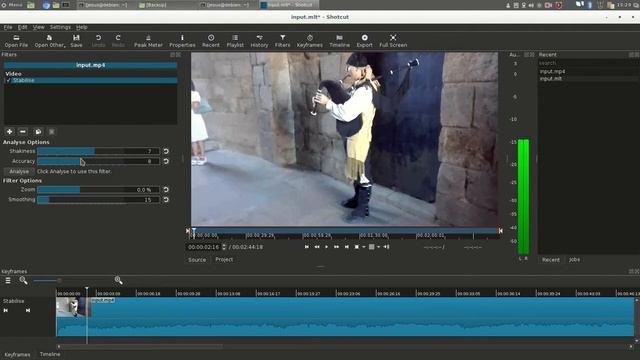Open the View menu

tap(38, 27)
